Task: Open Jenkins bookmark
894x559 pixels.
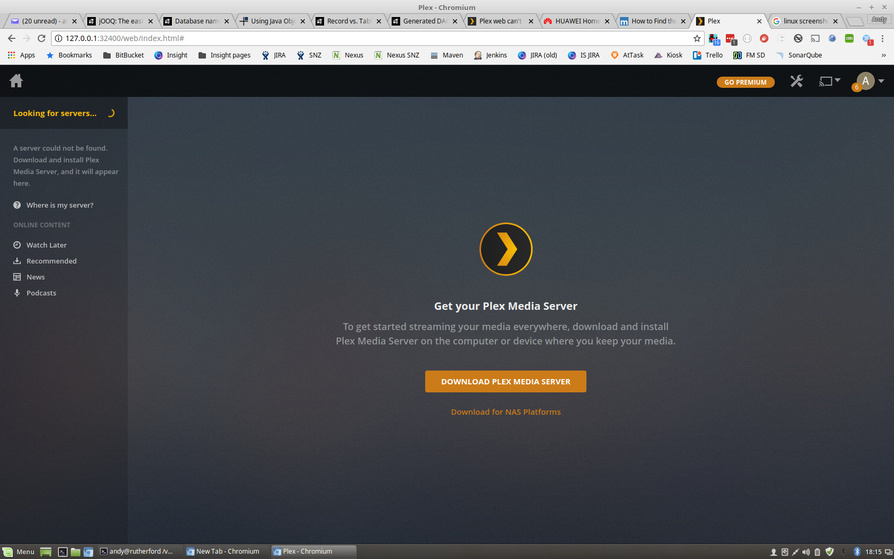Action: pyautogui.click(x=490, y=55)
